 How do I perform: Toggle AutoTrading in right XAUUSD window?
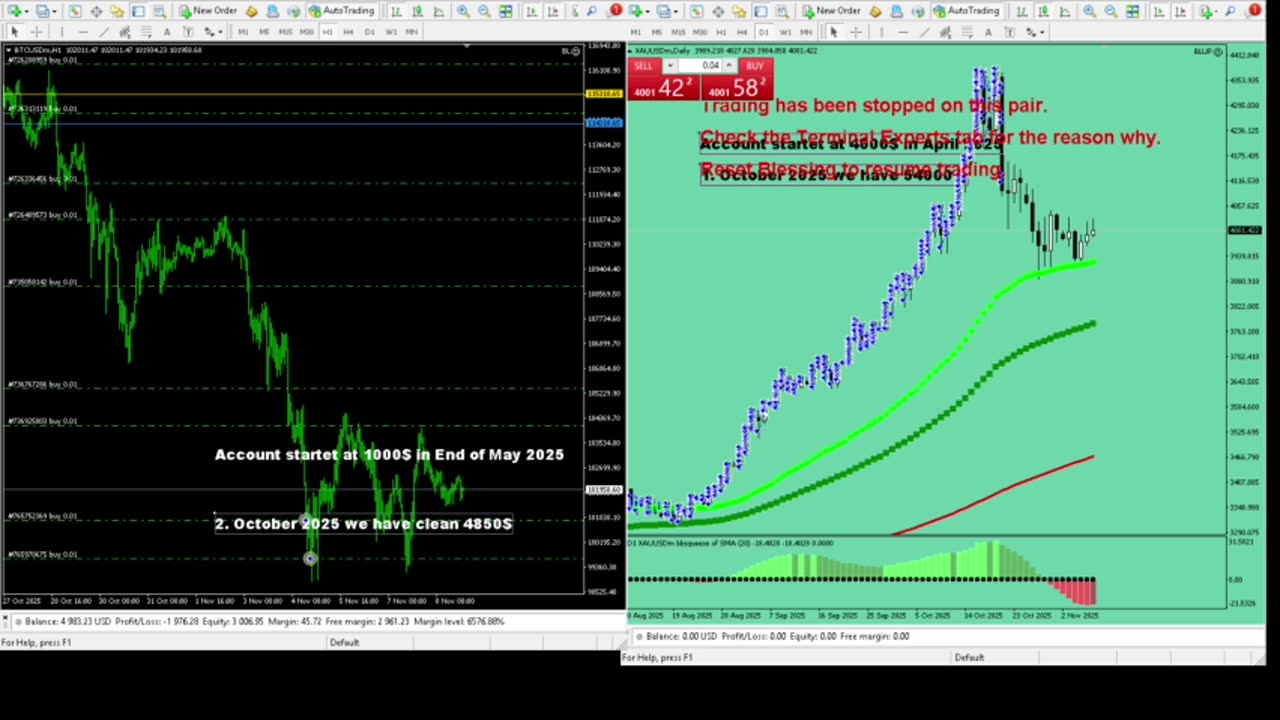tap(965, 11)
